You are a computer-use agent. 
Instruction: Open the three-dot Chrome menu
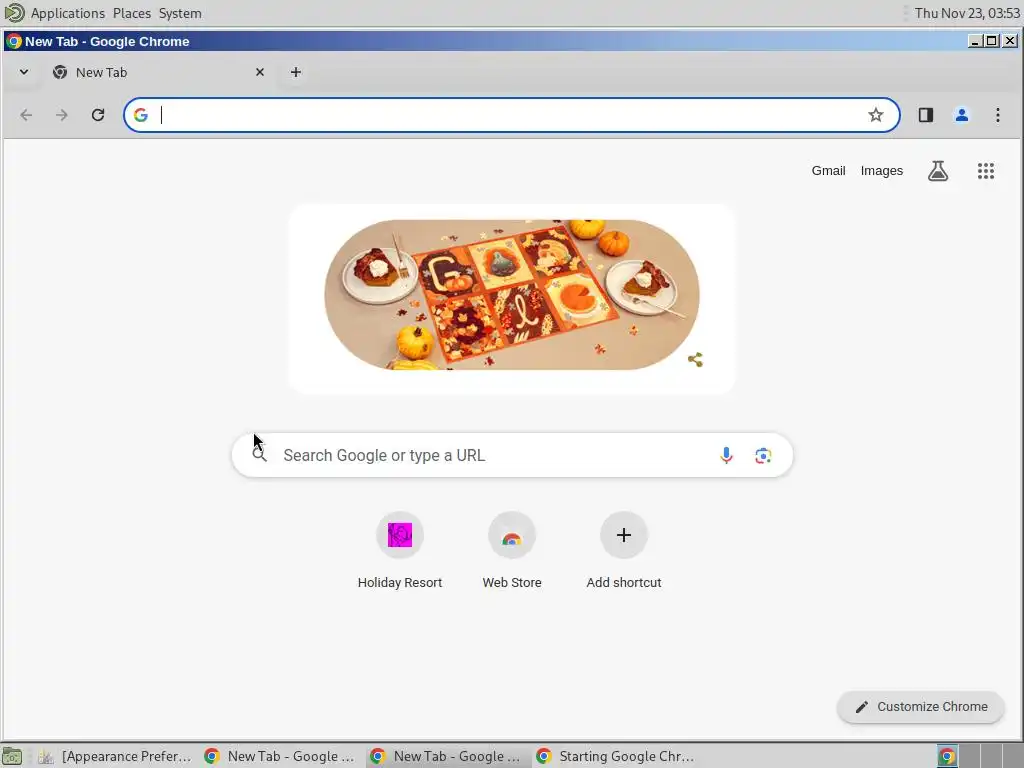997,116
